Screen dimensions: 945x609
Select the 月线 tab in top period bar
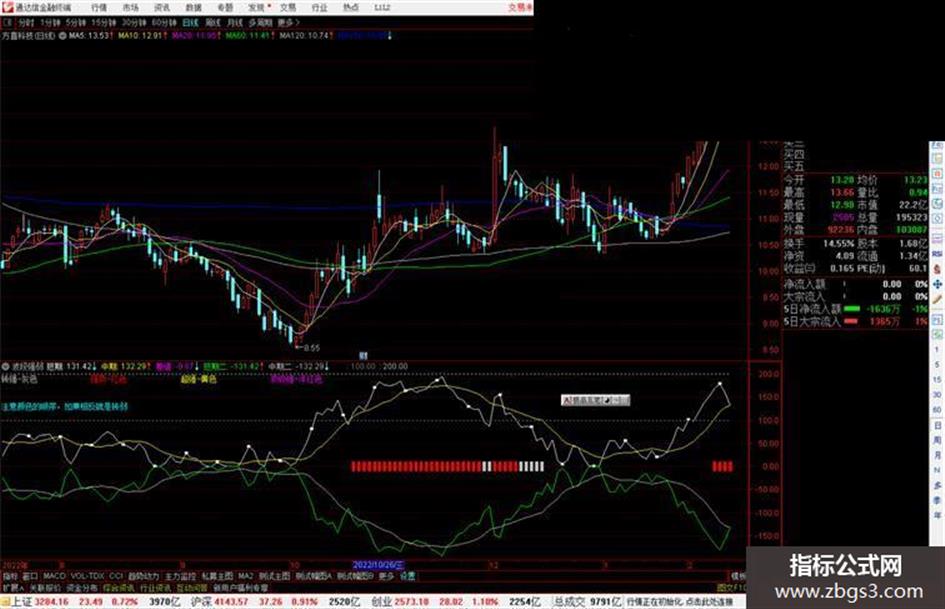click(x=234, y=22)
